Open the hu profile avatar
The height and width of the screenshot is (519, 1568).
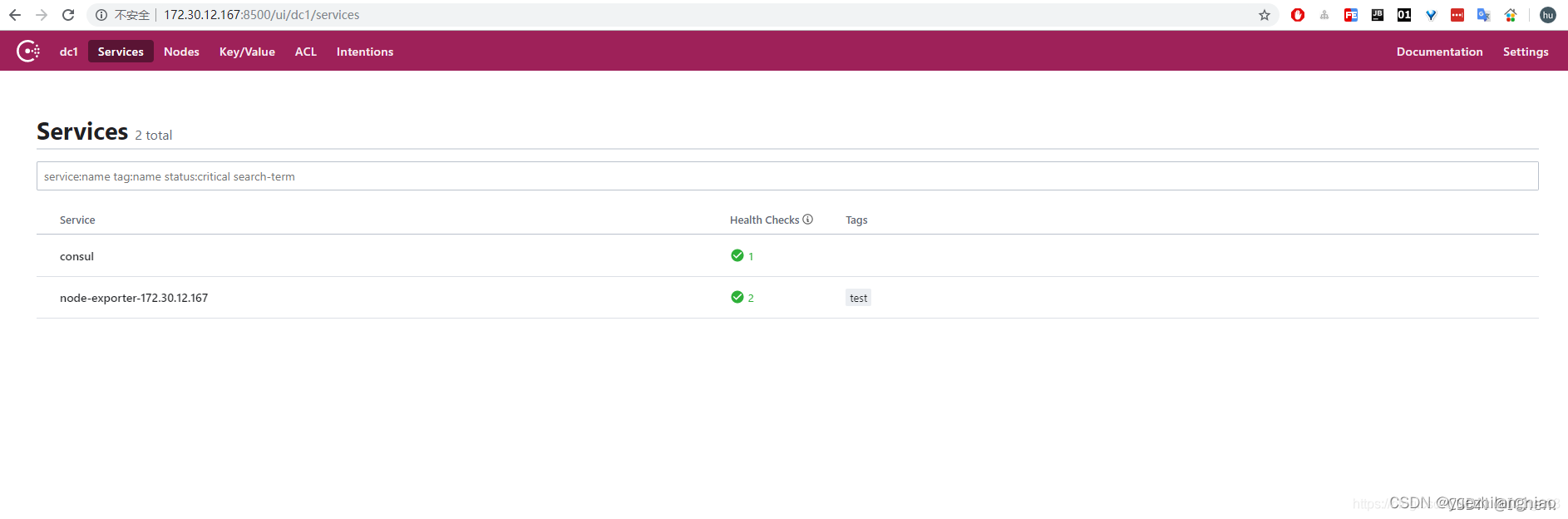[1548, 15]
